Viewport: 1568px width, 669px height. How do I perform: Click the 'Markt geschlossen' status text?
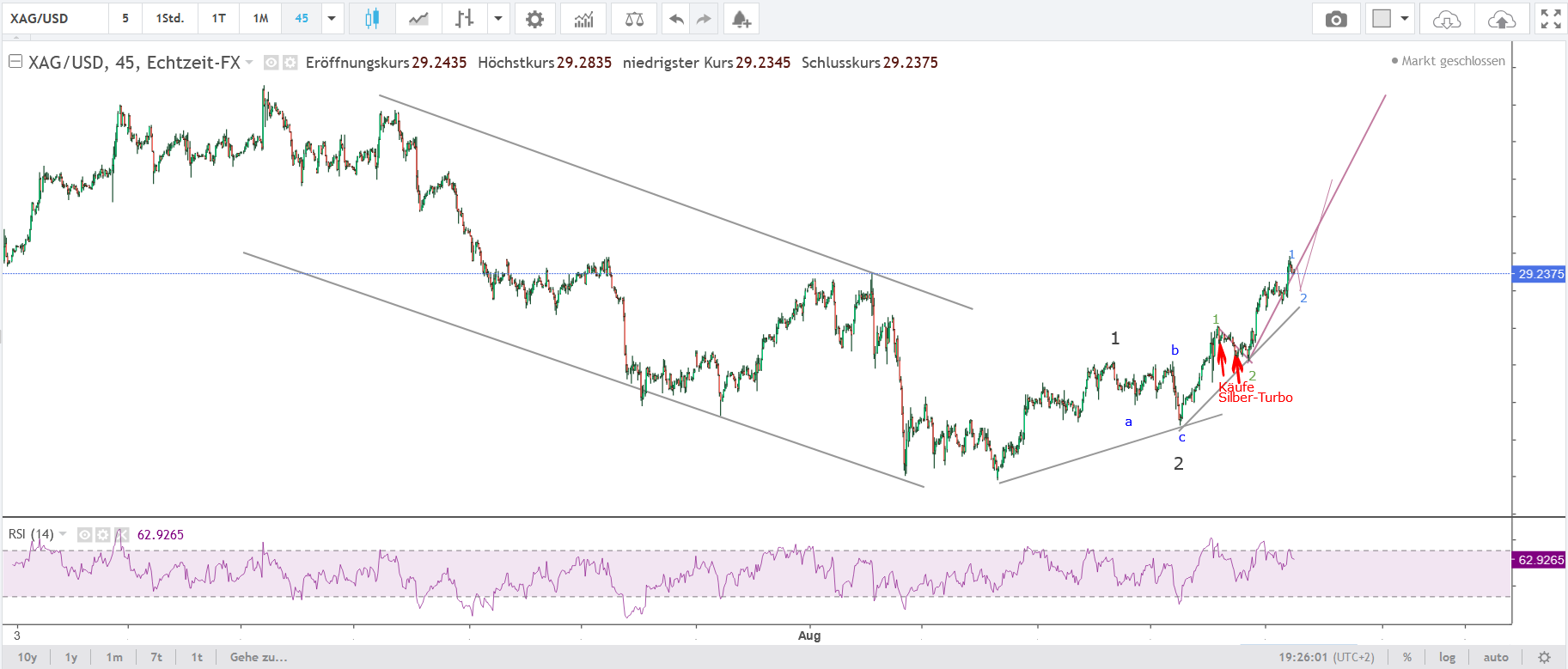coord(1453,61)
